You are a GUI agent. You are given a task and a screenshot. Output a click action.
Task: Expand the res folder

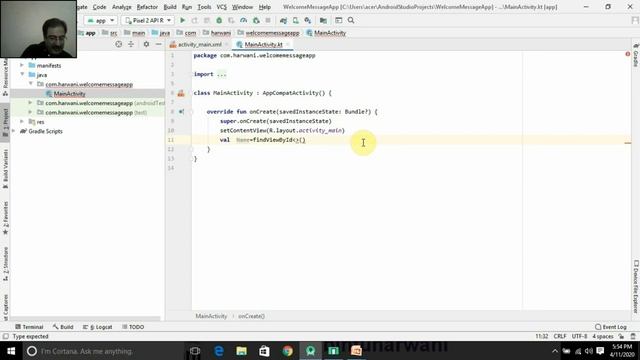[x=22, y=122]
